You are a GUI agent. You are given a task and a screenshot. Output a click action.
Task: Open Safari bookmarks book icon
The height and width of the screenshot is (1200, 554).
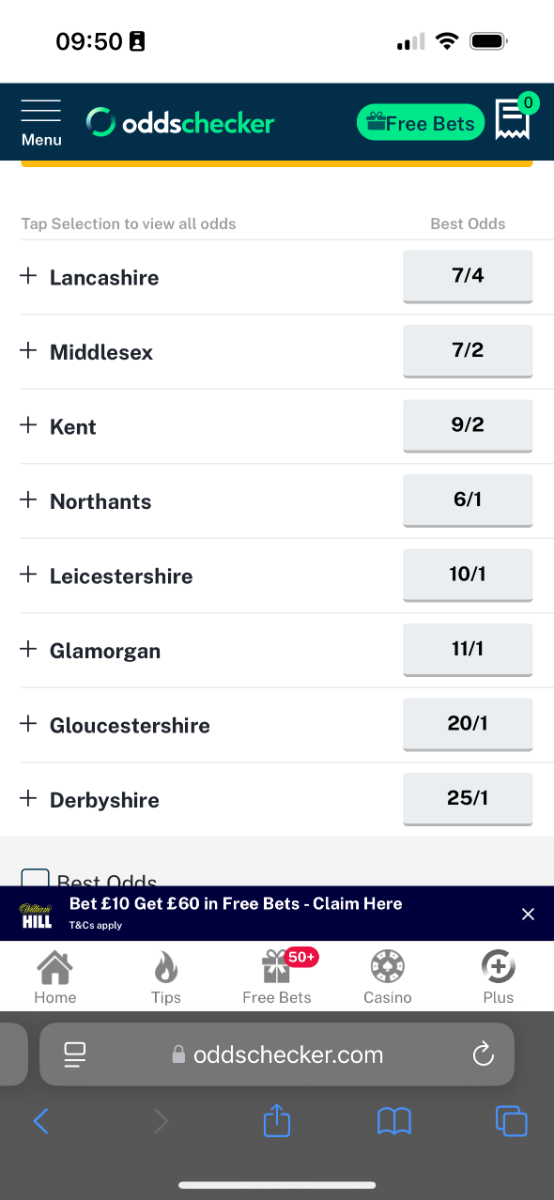click(394, 1121)
